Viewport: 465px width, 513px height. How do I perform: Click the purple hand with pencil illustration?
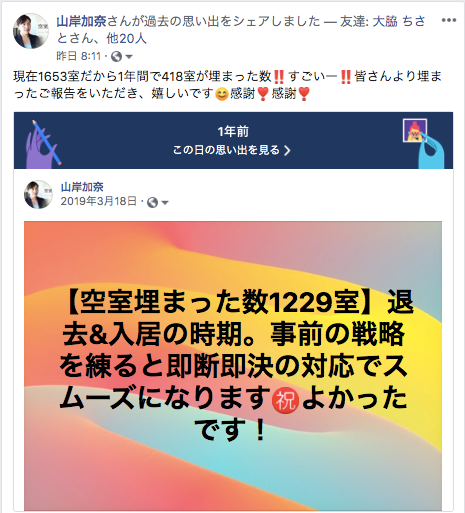tap(43, 144)
